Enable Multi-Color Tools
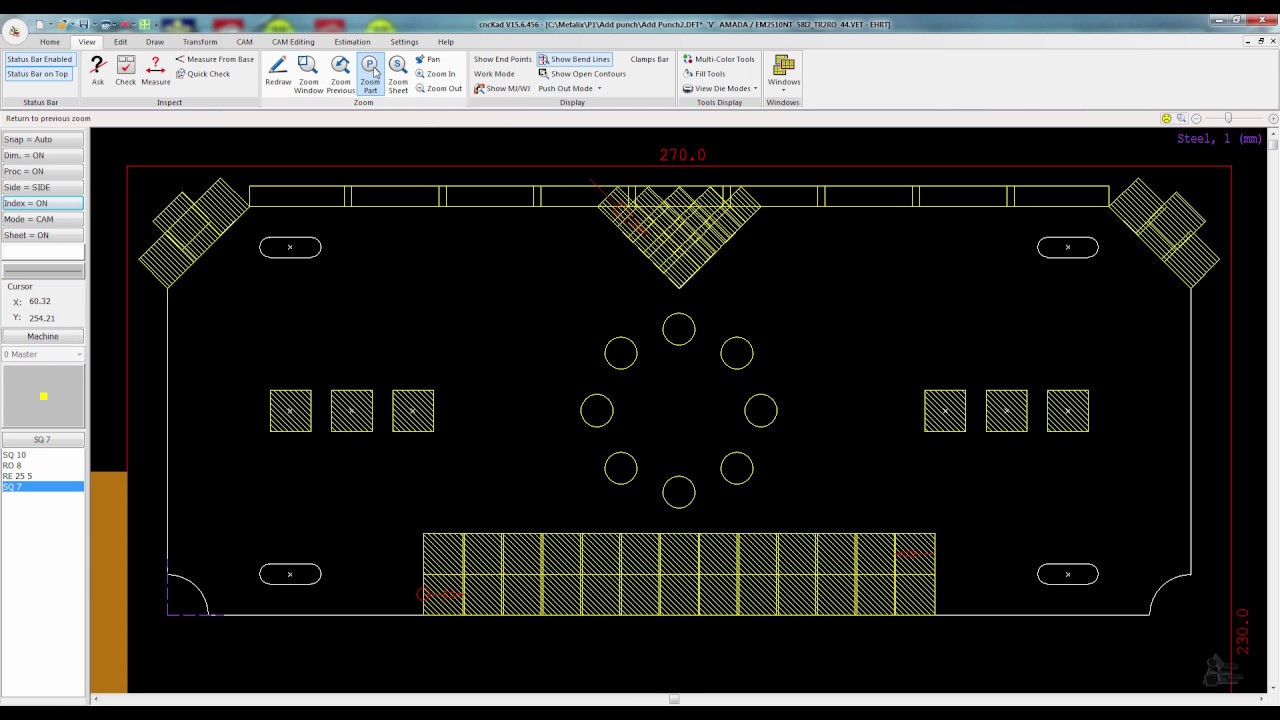 tap(719, 59)
